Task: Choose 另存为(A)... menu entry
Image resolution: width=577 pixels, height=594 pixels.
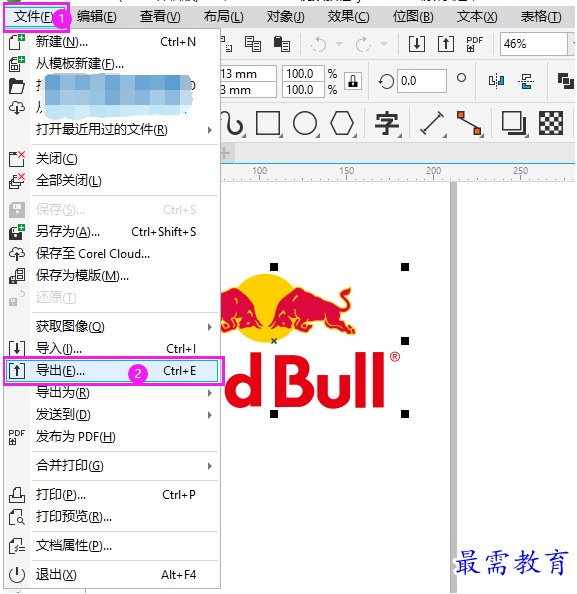Action: (112, 232)
